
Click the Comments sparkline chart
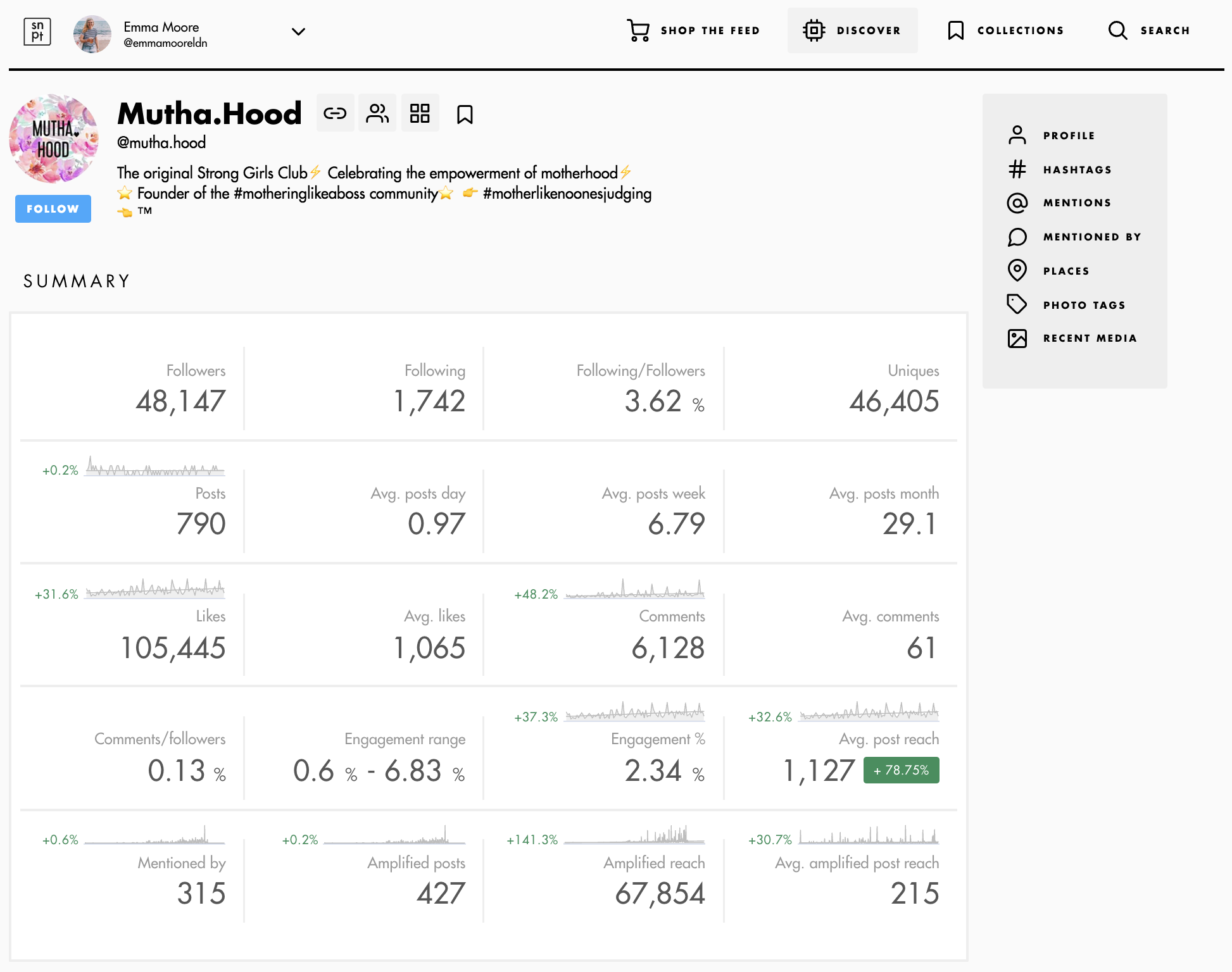634,589
